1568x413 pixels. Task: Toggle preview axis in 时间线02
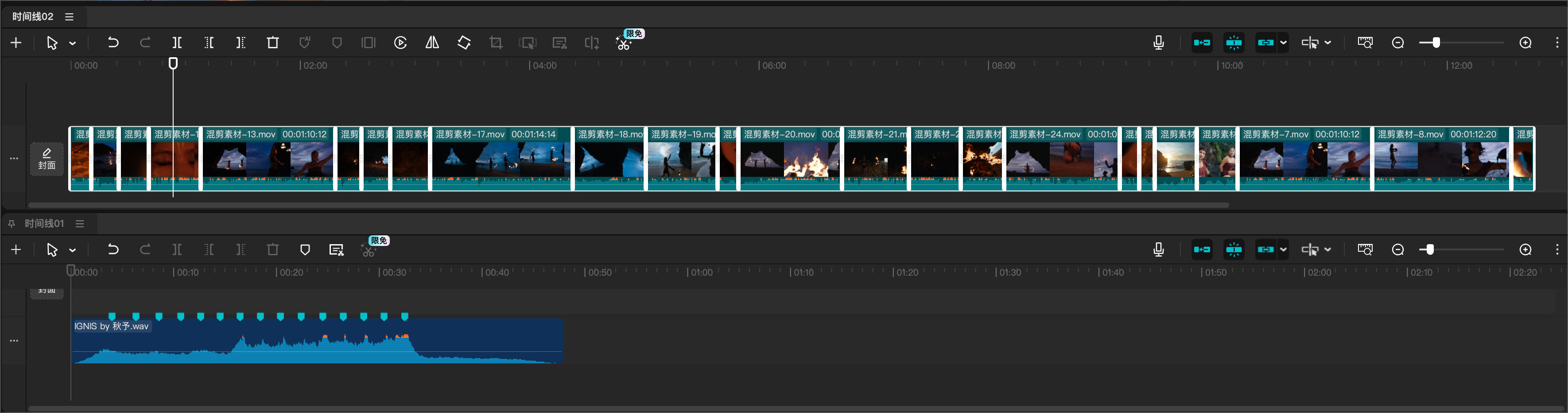coord(1310,43)
